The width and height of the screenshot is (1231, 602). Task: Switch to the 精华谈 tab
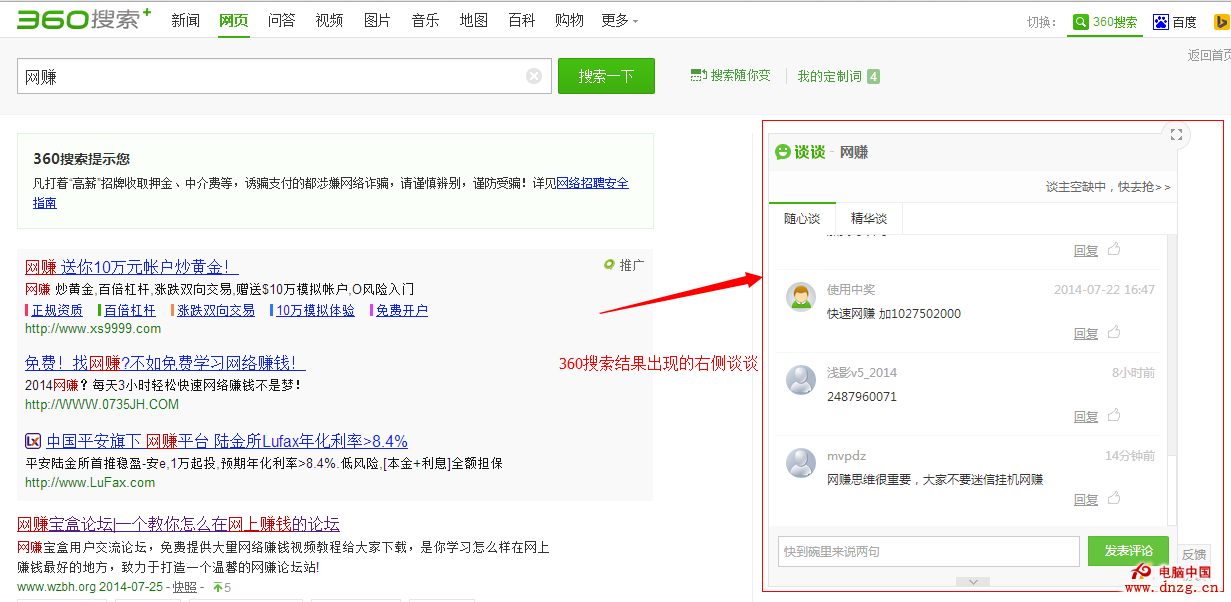[x=868, y=219]
